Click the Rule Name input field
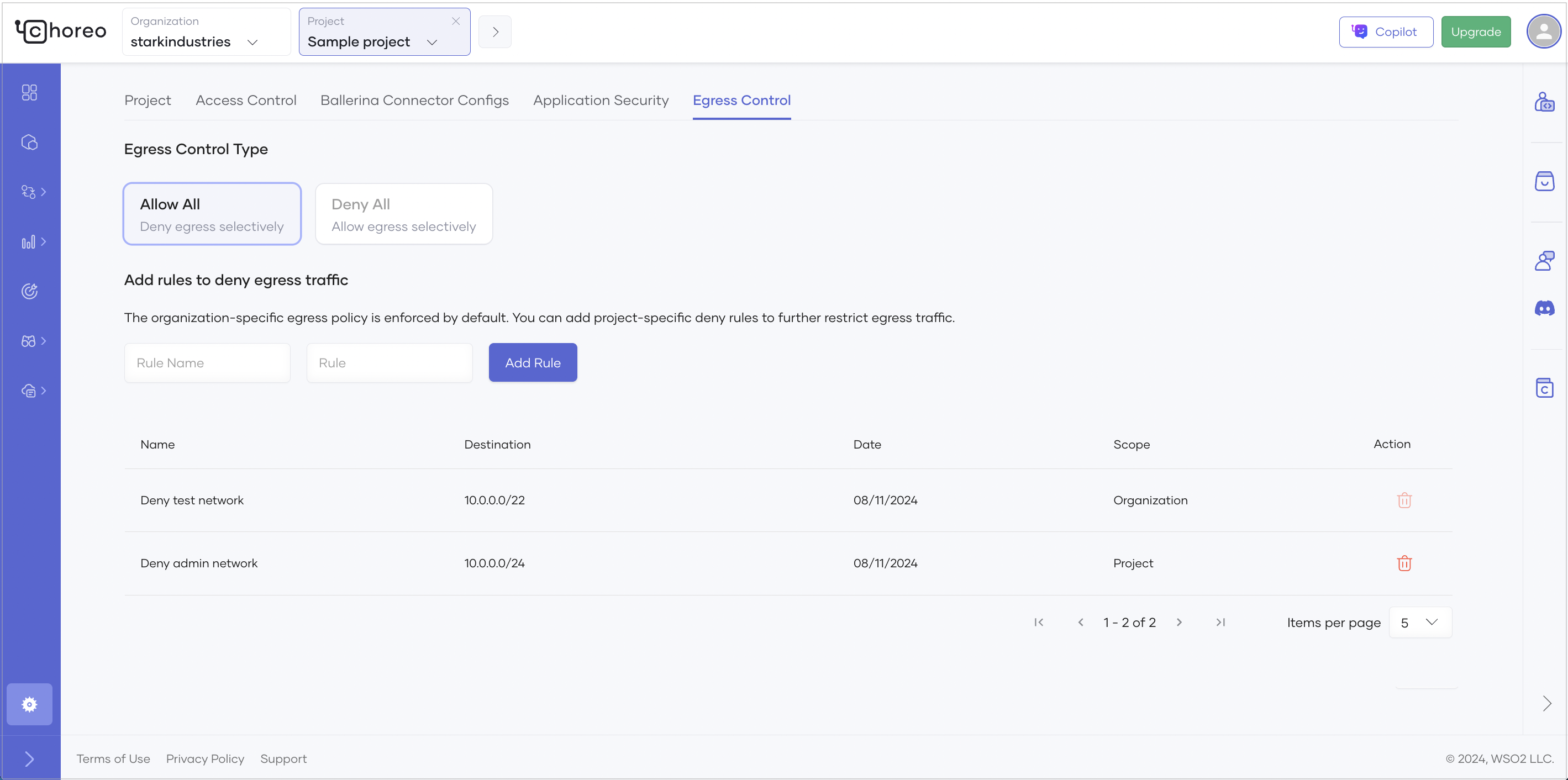Image resolution: width=1568 pixels, height=780 pixels. 207,363
